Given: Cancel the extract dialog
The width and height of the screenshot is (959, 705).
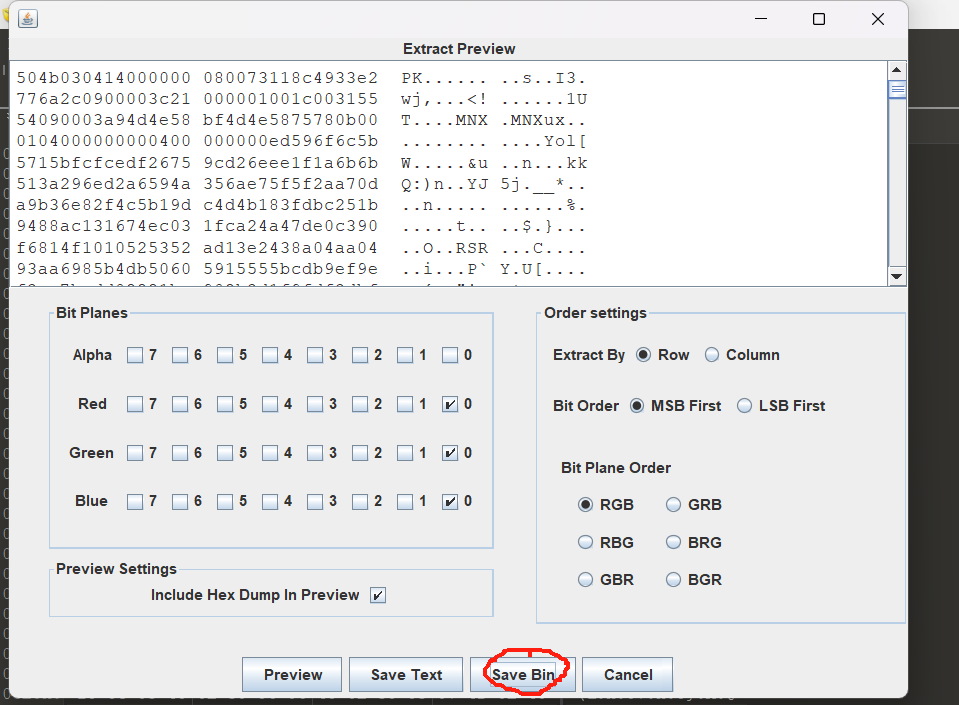Looking at the screenshot, I should [x=627, y=675].
